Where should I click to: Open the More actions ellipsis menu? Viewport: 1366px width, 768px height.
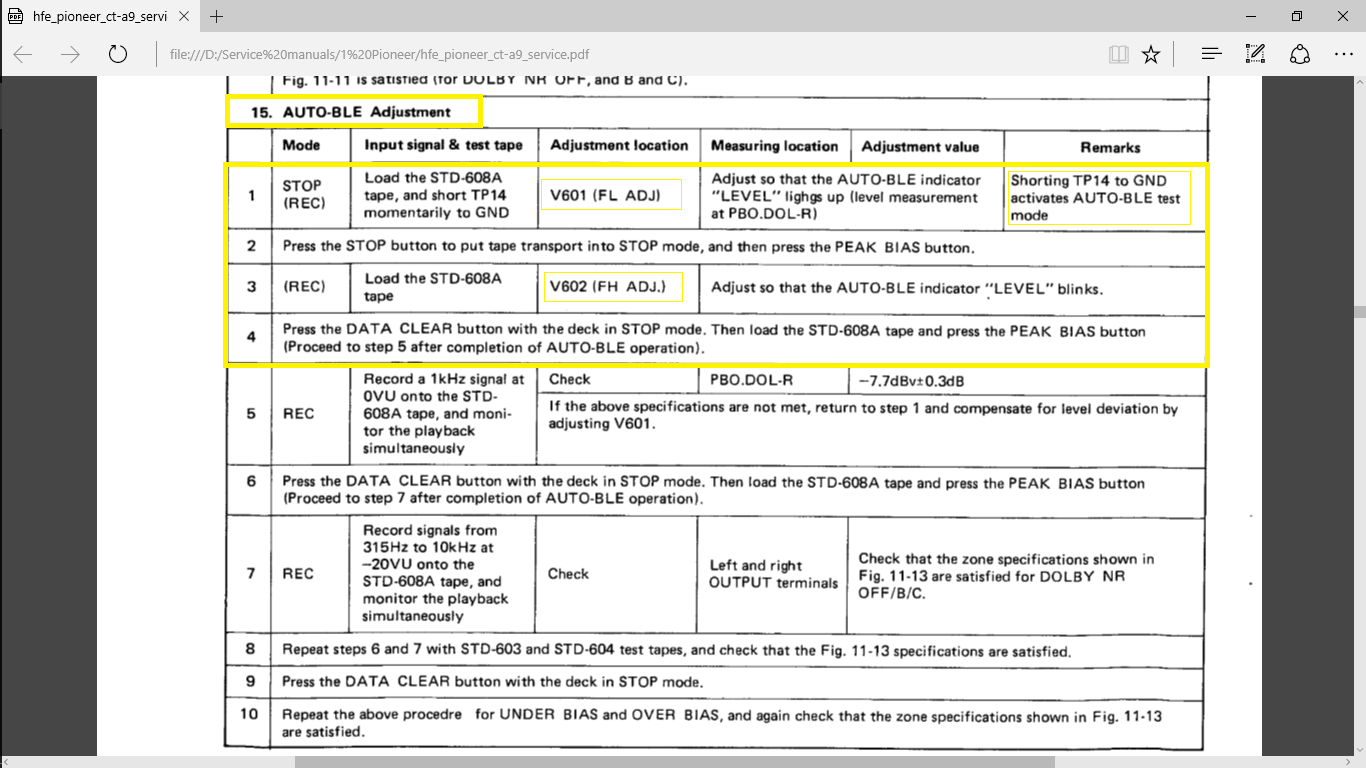point(1343,54)
